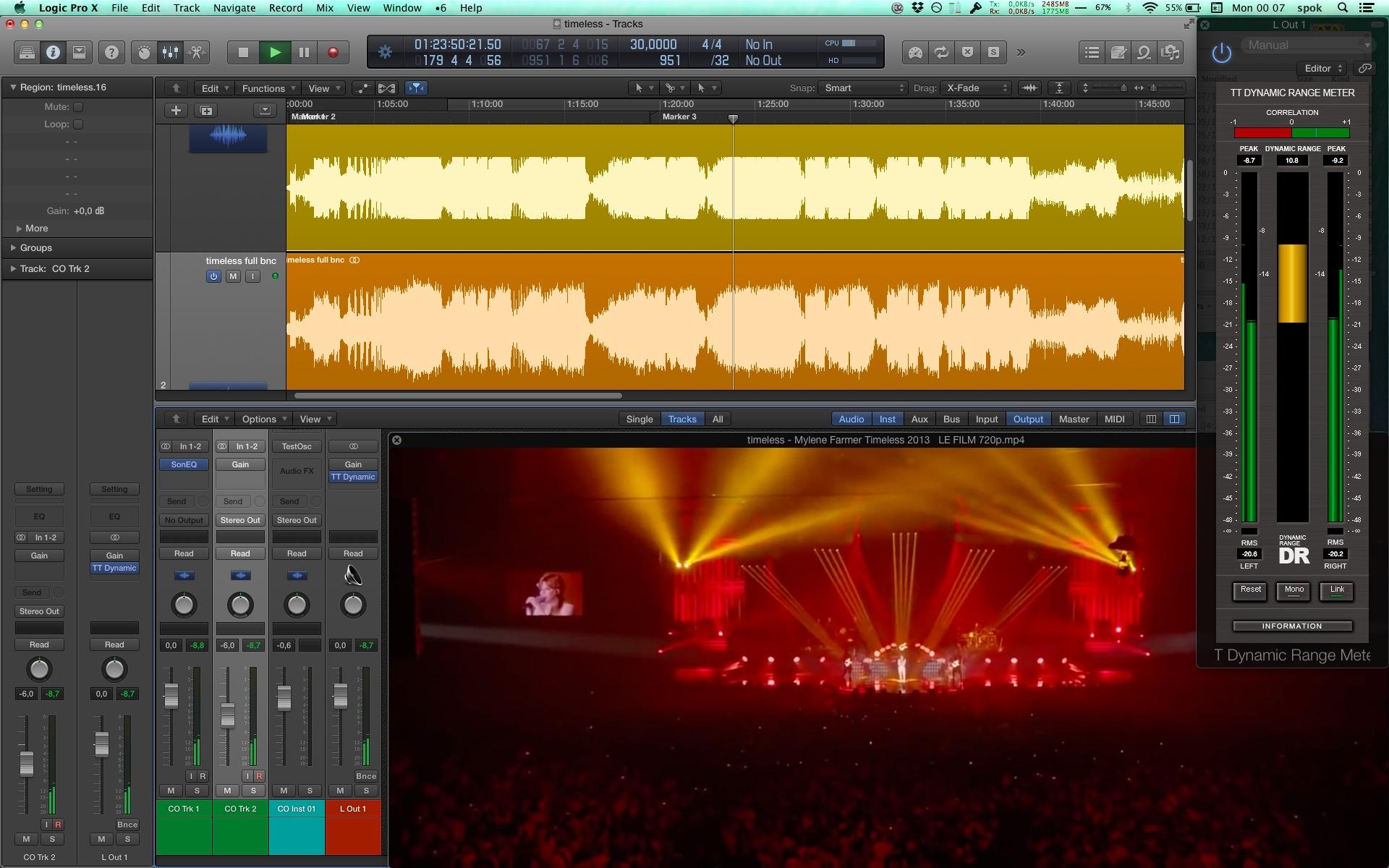The width and height of the screenshot is (1389, 868).
Task: Click the red Record button
Action: pyautogui.click(x=334, y=52)
